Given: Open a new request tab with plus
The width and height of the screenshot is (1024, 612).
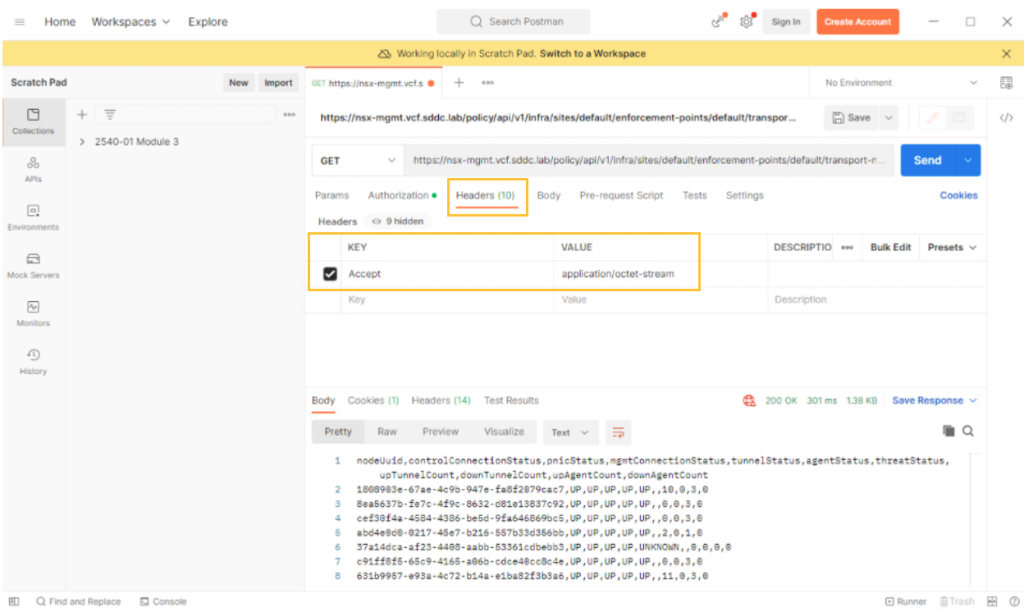Looking at the screenshot, I should [459, 83].
